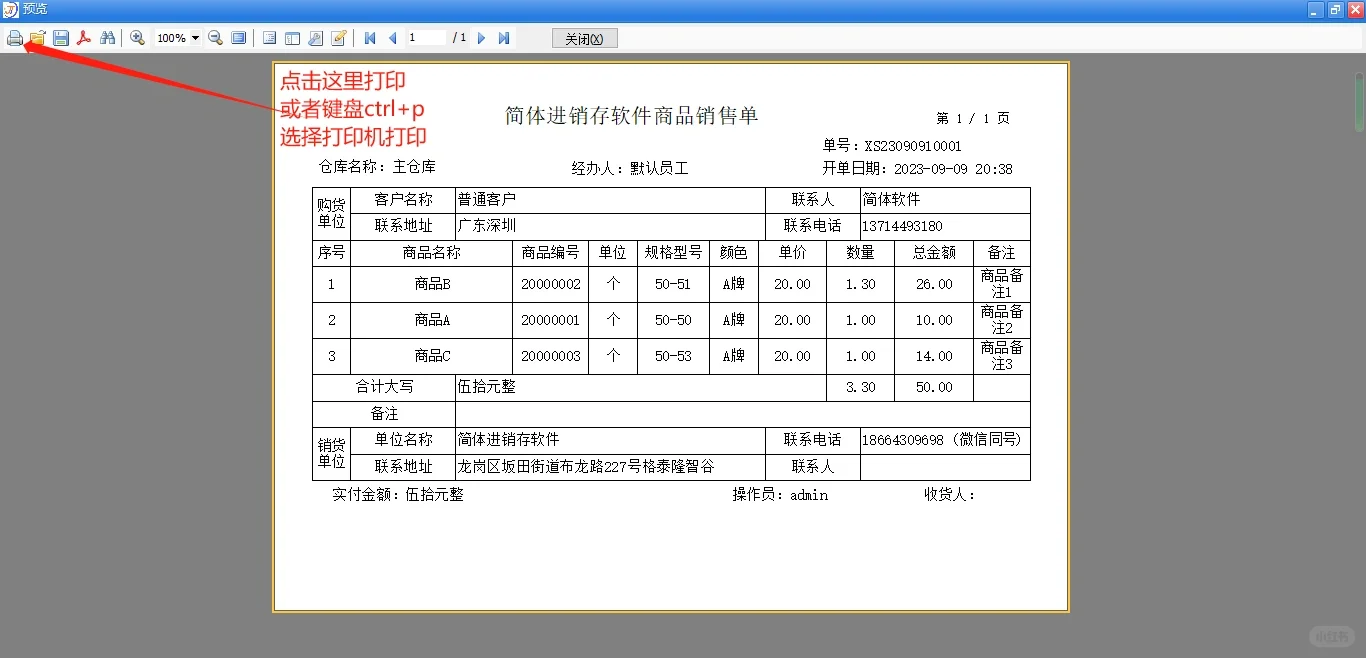
Task: Open the page thumbnails panel icon
Action: tap(291, 38)
